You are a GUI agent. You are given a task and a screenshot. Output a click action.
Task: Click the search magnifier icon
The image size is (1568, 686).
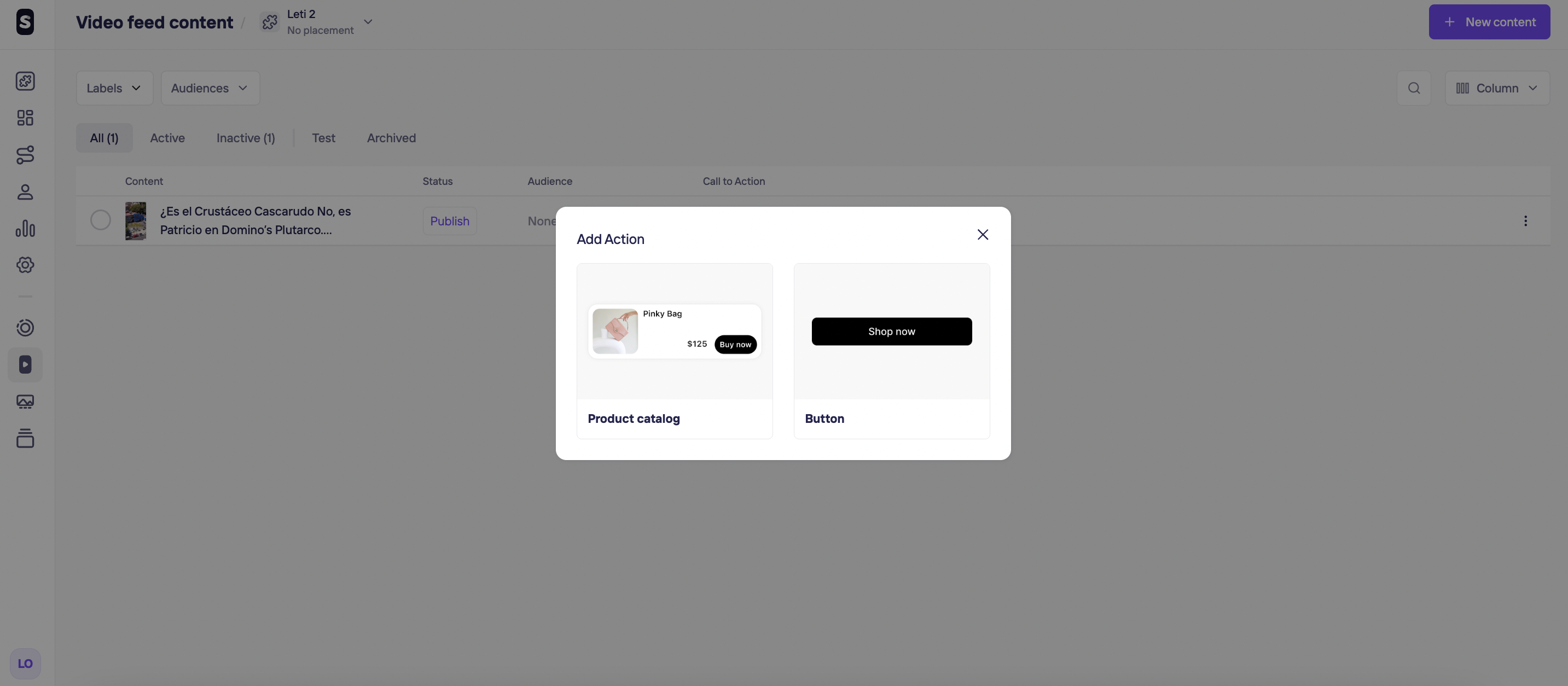pyautogui.click(x=1413, y=88)
